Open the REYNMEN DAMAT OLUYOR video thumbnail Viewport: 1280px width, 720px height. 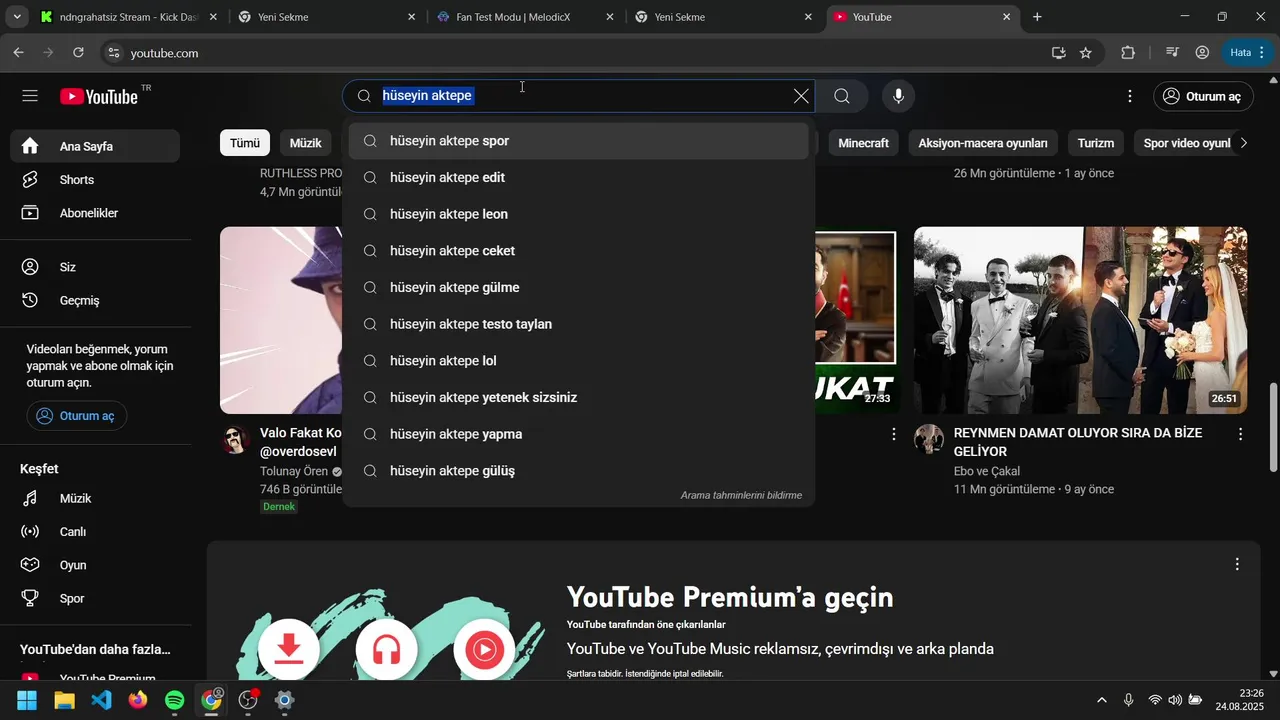click(1080, 320)
